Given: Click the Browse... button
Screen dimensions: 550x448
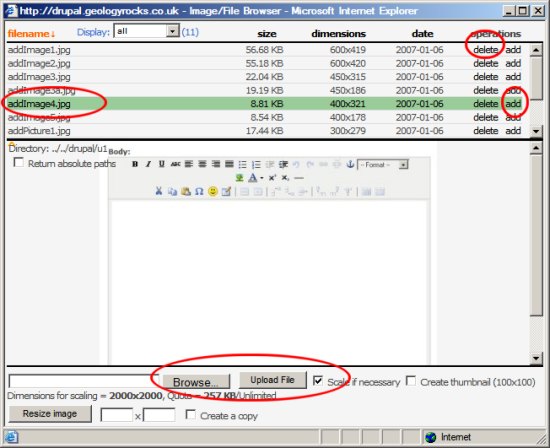Looking at the screenshot, I should (196, 382).
